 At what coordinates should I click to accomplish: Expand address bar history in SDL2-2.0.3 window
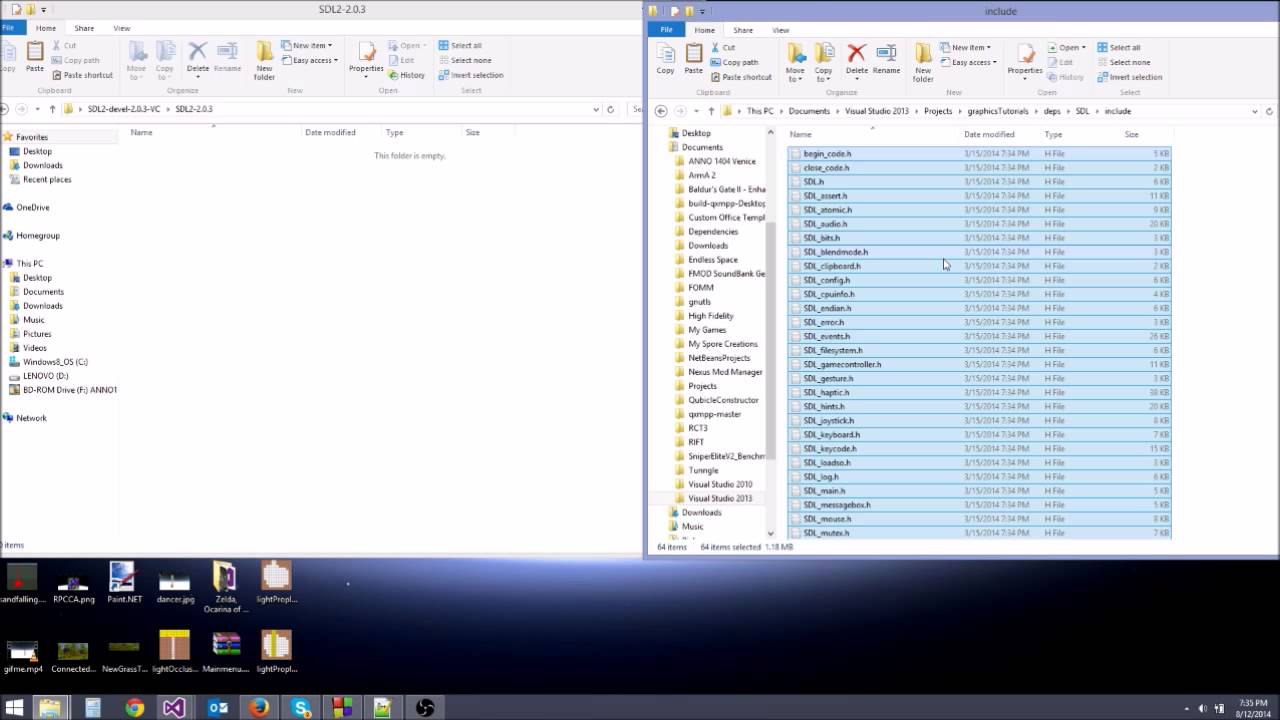point(596,109)
